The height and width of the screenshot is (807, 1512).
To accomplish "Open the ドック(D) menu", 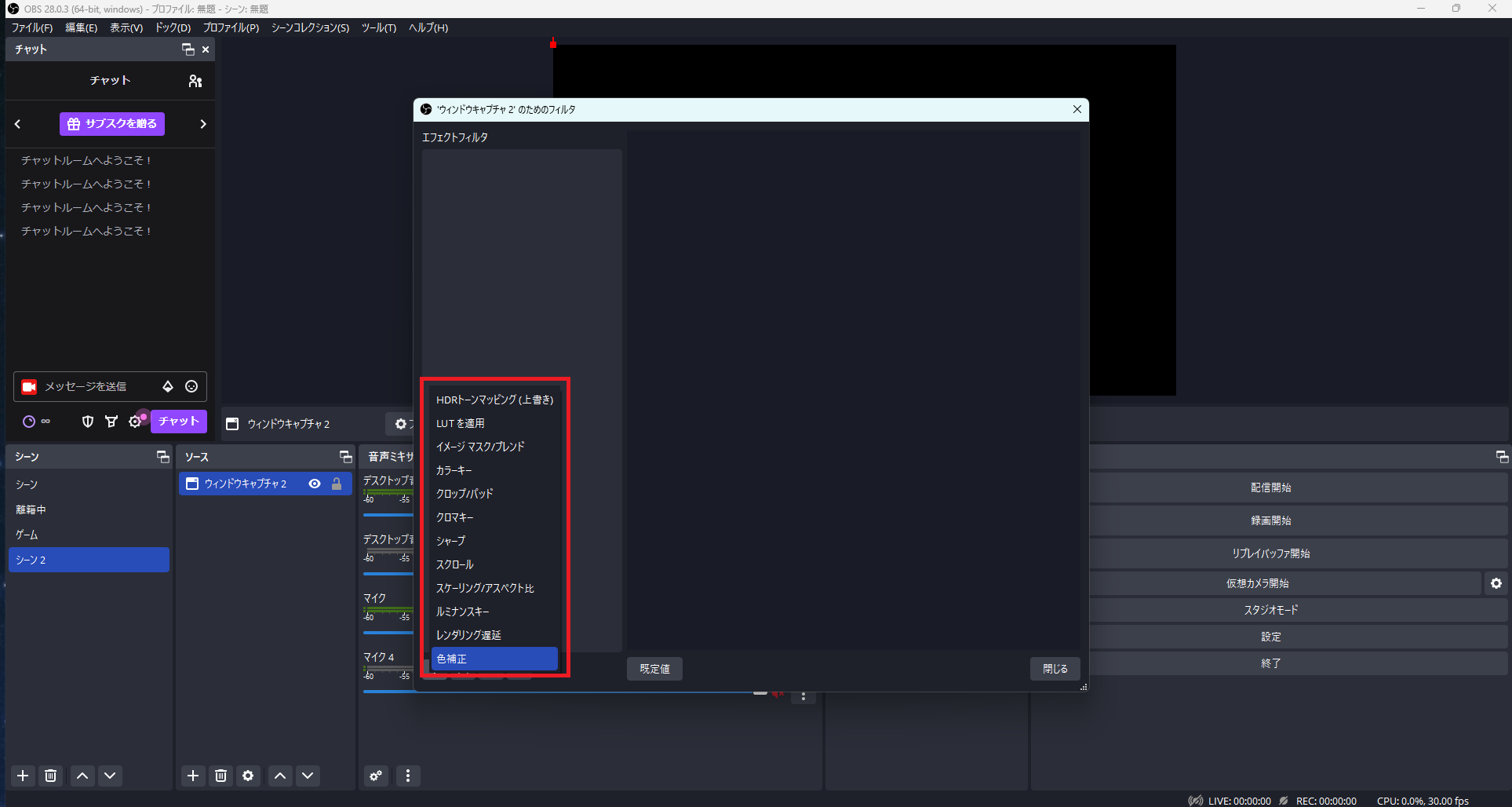I will [173, 27].
